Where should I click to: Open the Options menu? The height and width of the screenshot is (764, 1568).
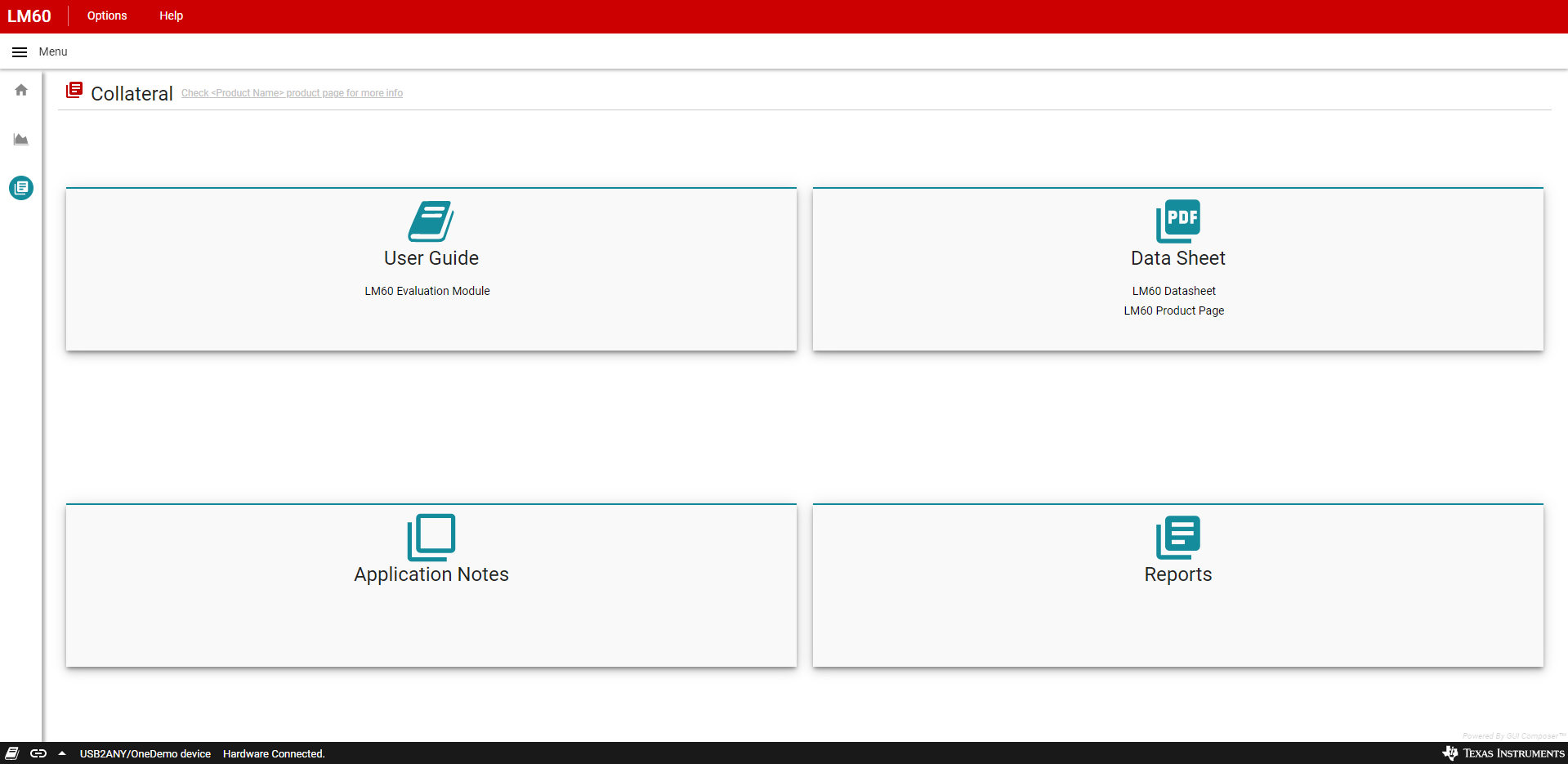click(107, 16)
